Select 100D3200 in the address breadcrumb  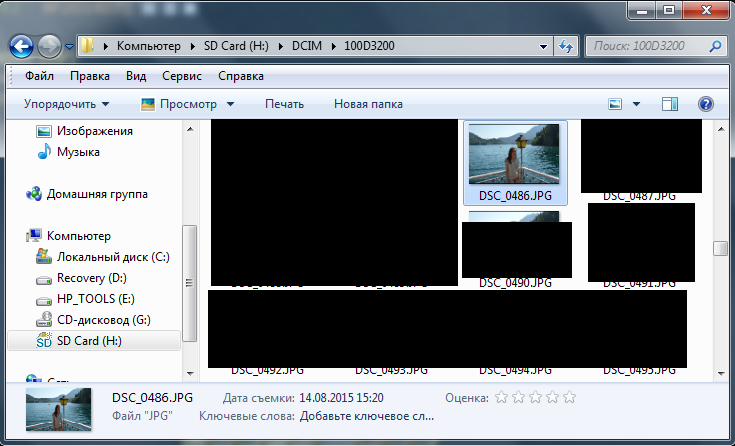click(369, 46)
